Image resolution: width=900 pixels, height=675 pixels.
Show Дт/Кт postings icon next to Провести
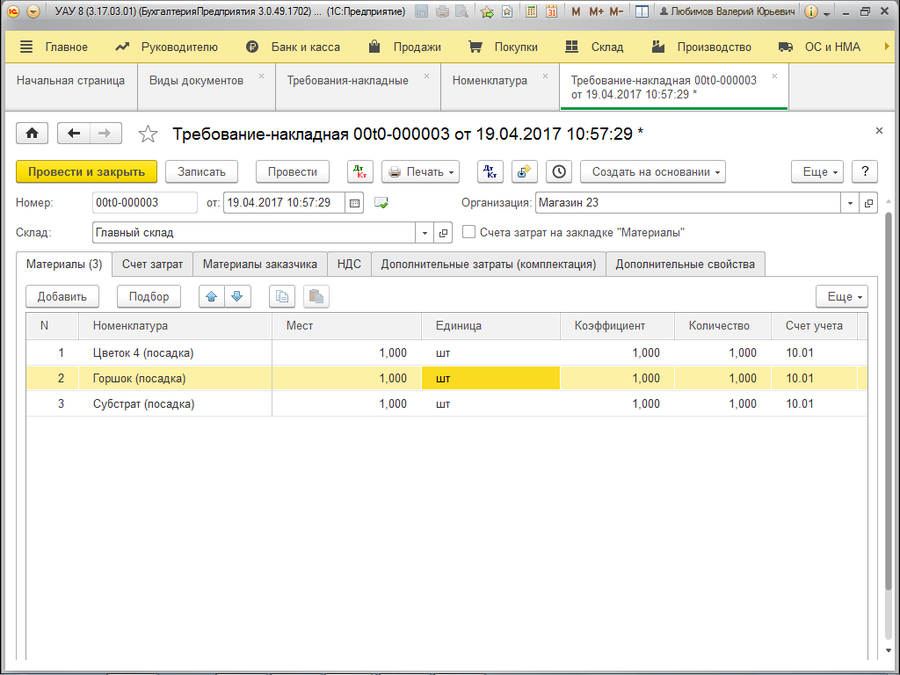coord(360,172)
